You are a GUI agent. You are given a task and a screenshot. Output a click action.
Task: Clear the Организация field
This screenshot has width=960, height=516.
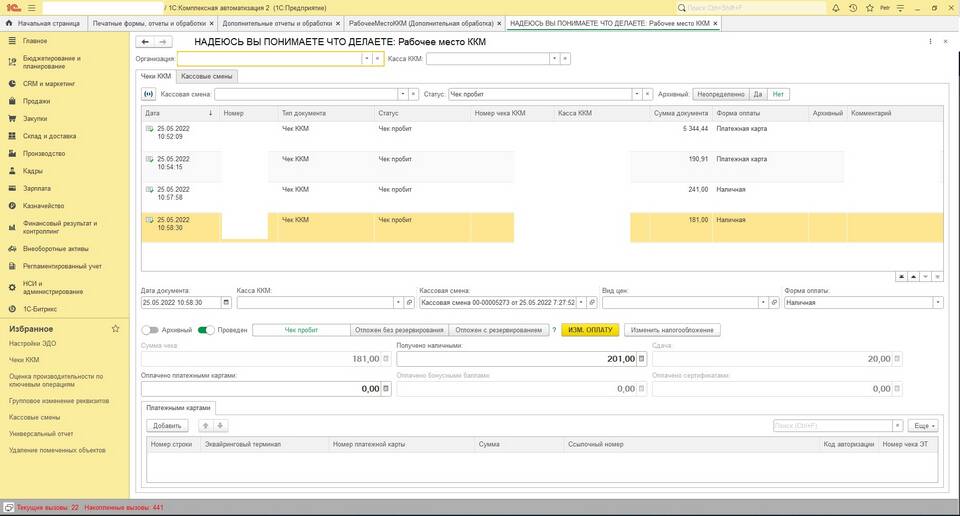click(x=378, y=59)
